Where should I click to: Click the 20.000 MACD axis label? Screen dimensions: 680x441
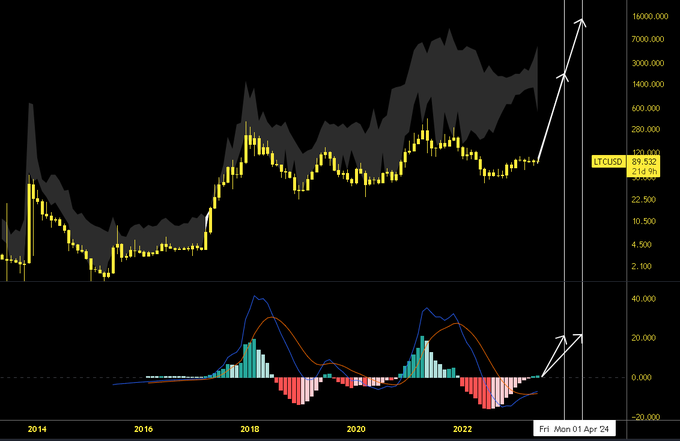(644, 338)
